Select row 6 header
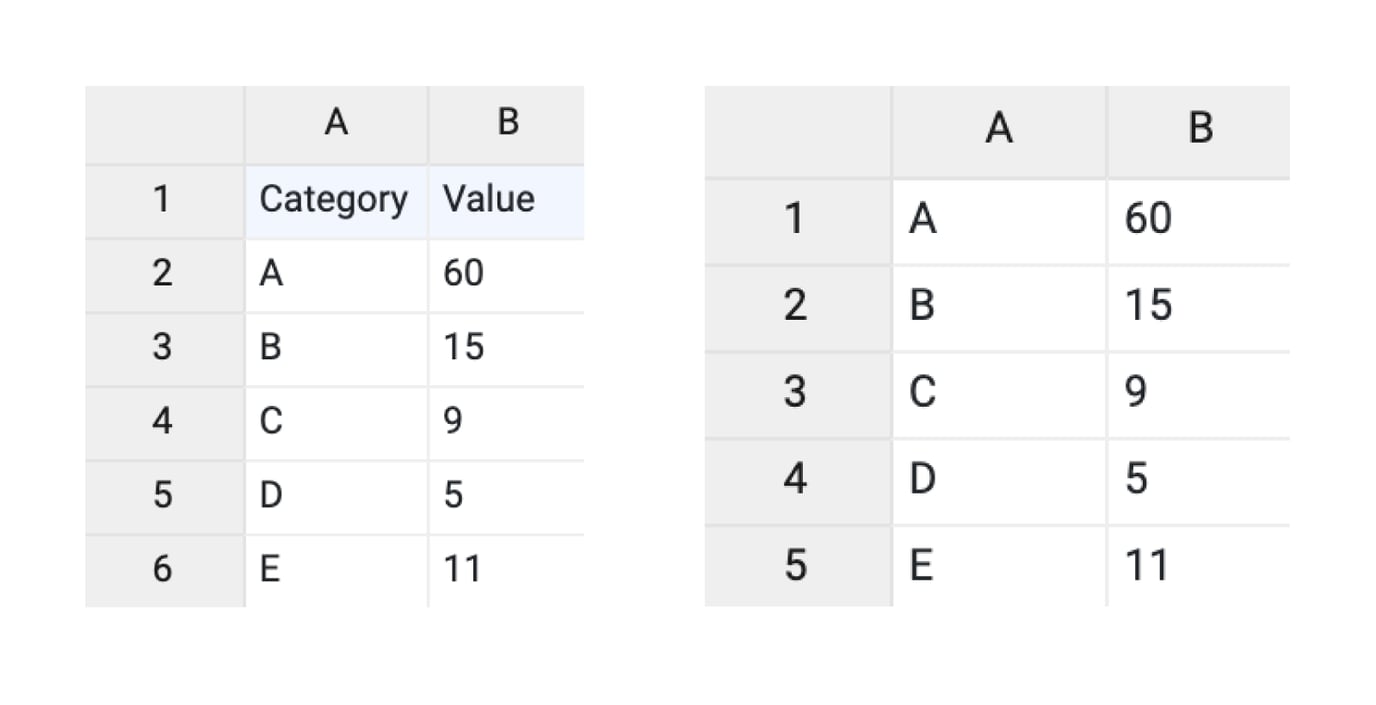 [x=163, y=569]
